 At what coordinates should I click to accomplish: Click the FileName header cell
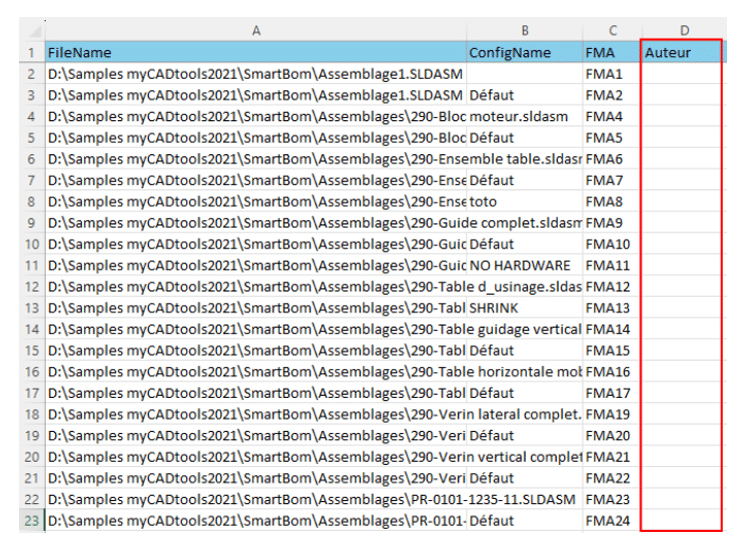pyautogui.click(x=256, y=52)
